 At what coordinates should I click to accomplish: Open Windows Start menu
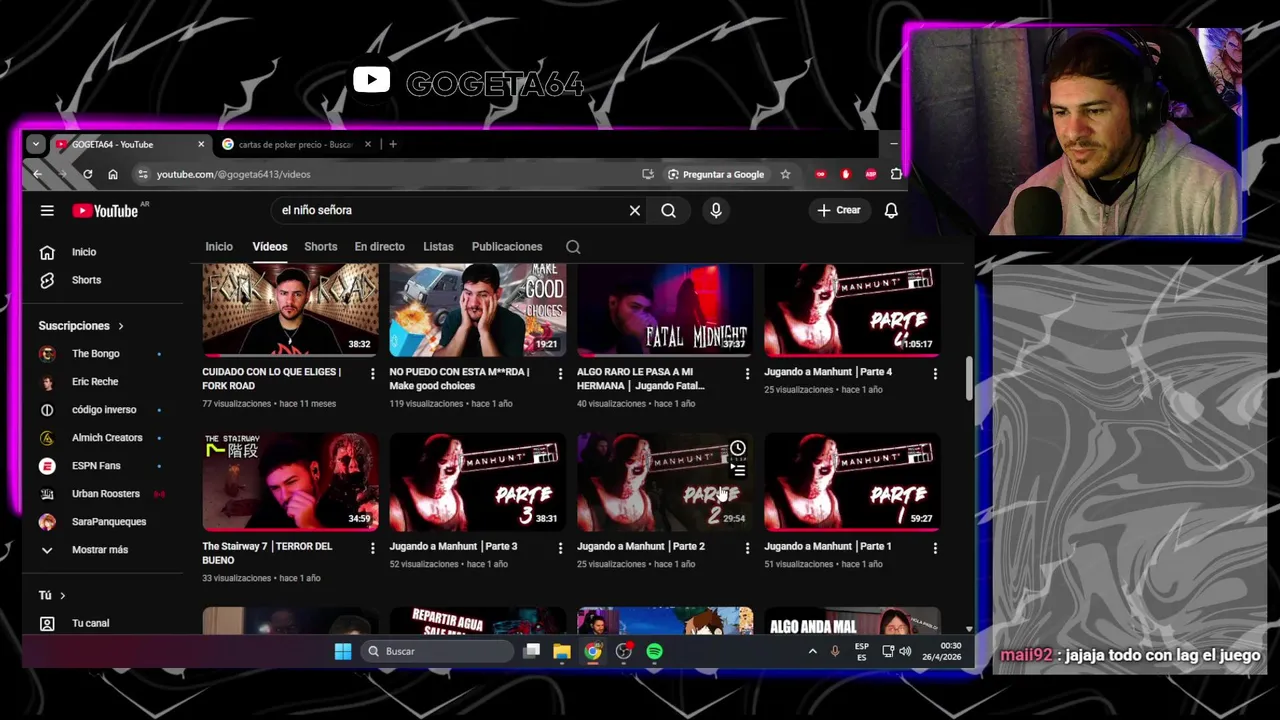(x=343, y=651)
